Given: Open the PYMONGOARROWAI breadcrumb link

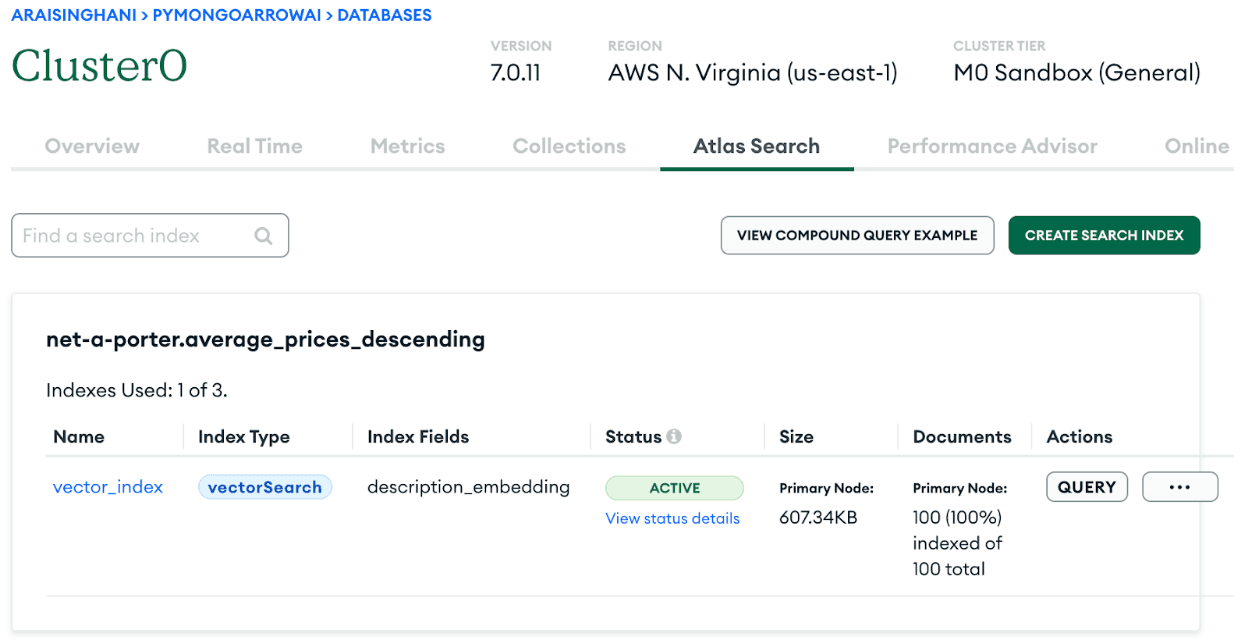Looking at the screenshot, I should pyautogui.click(x=236, y=14).
